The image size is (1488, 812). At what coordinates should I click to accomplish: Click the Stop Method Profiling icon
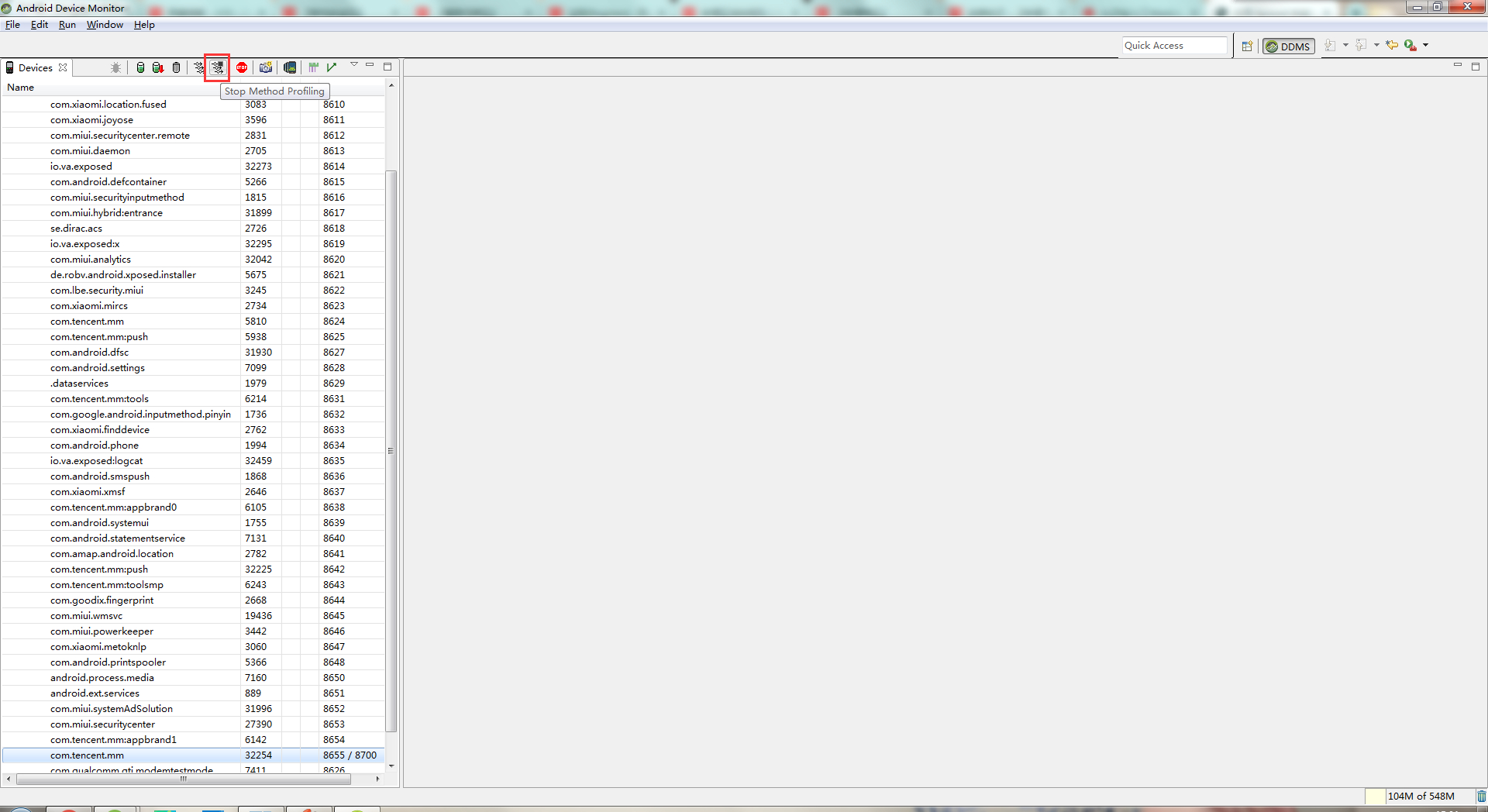tap(217, 67)
